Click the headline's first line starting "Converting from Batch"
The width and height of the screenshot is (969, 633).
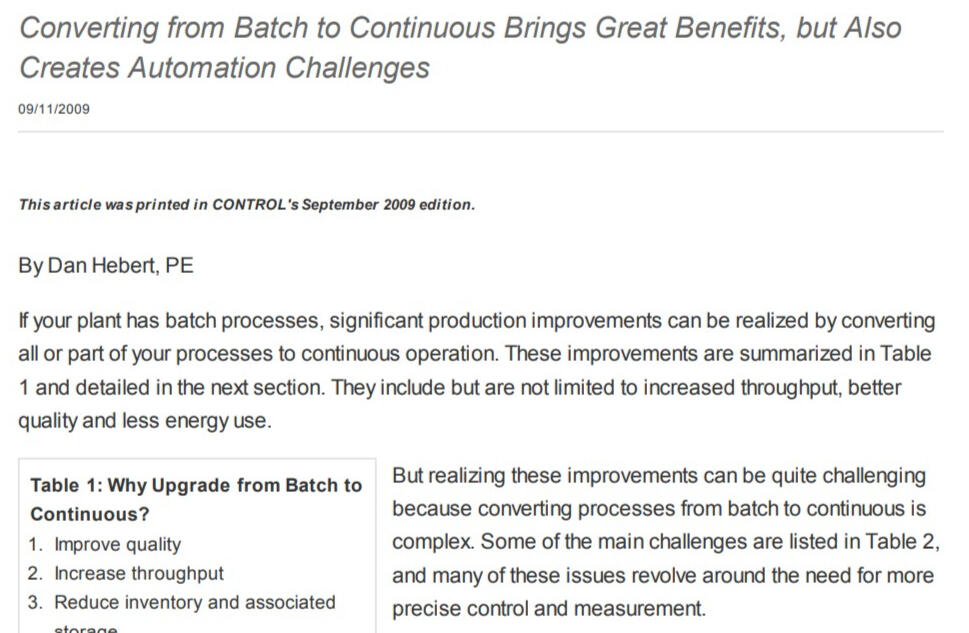click(460, 28)
